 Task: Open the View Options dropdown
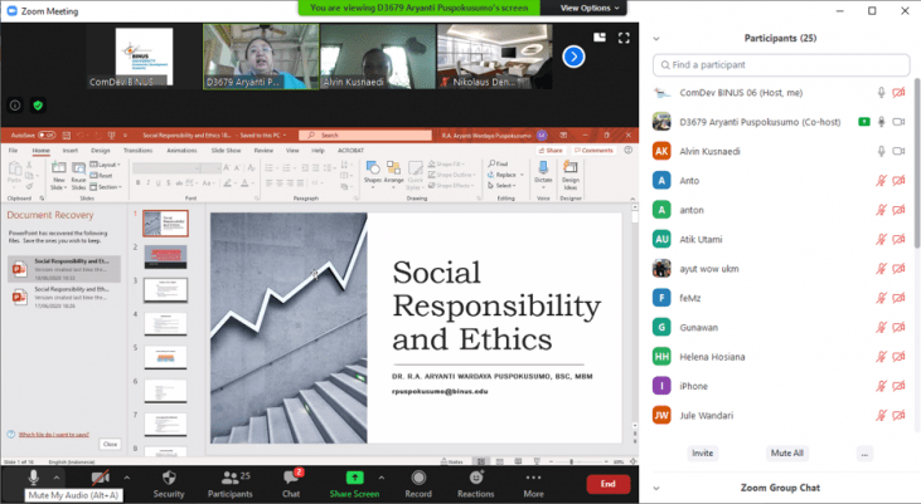coord(589,8)
